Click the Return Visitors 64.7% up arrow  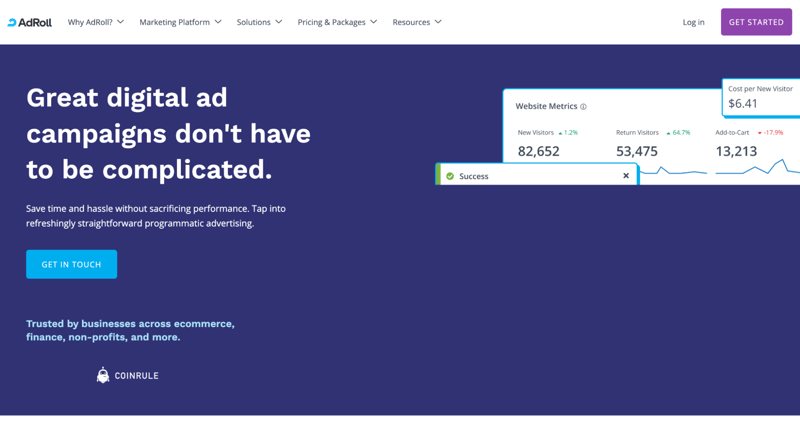click(x=669, y=133)
